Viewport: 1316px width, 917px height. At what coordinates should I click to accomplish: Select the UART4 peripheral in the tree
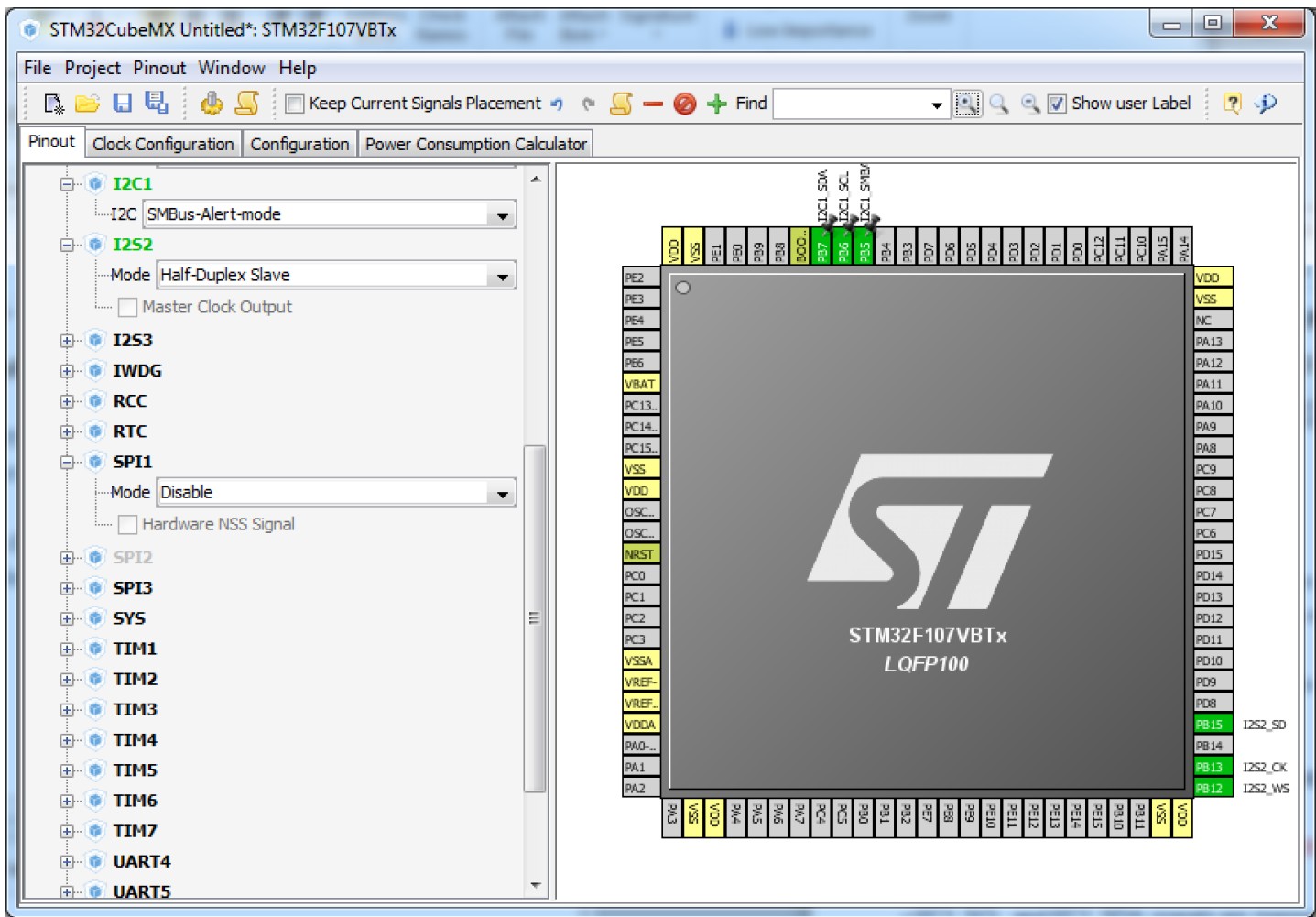[x=142, y=861]
